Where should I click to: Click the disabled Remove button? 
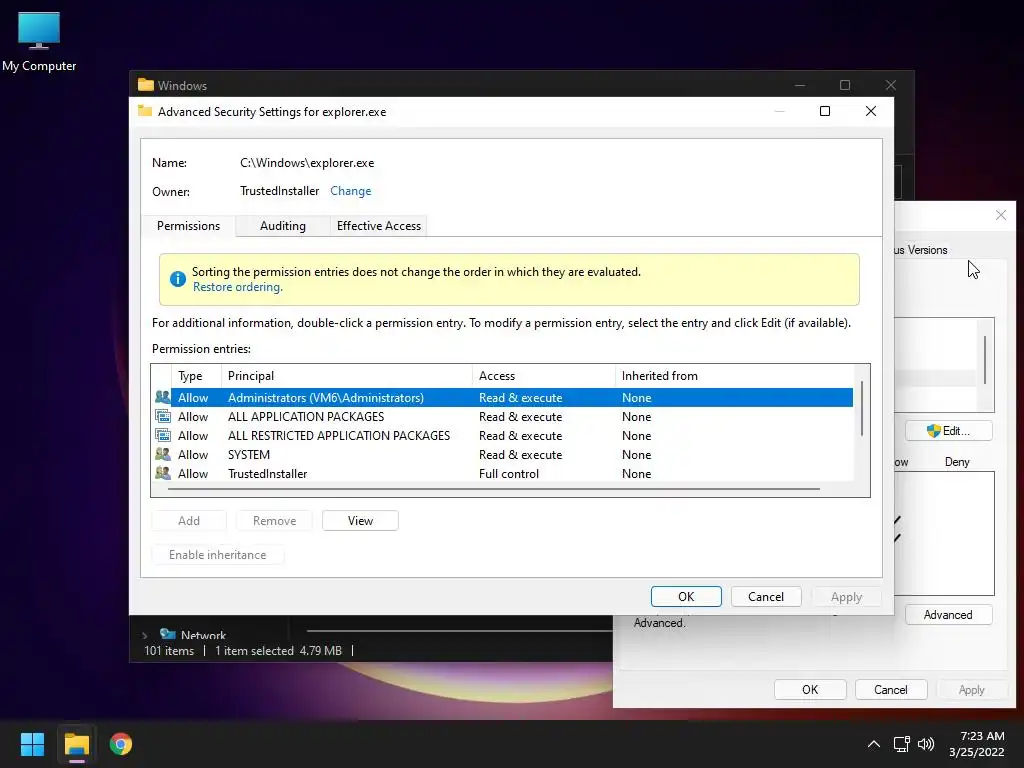pos(274,520)
